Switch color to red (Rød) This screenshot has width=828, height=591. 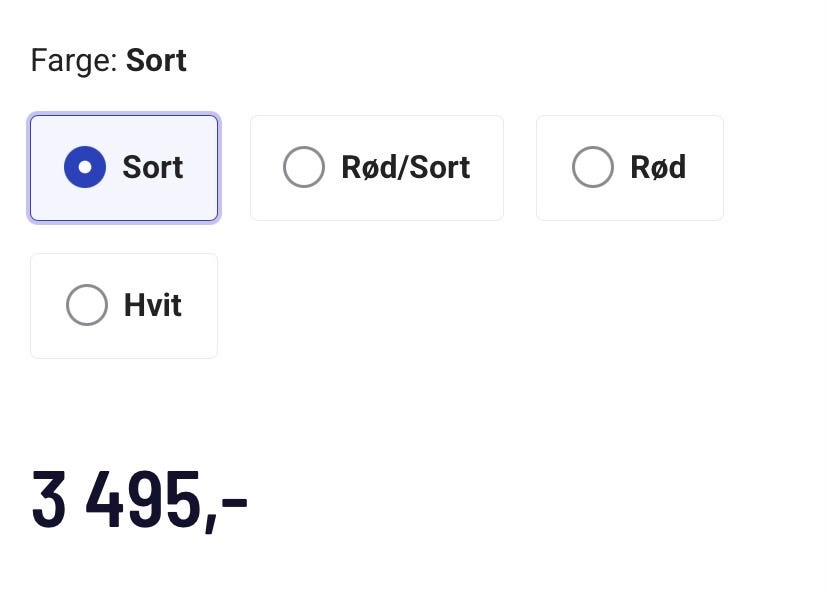coord(629,168)
